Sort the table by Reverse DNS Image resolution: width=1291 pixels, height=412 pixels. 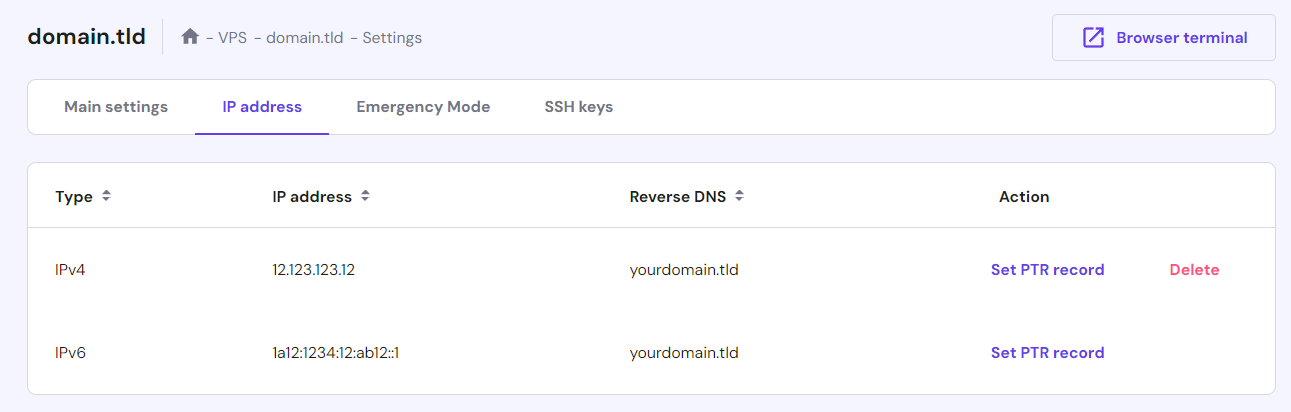[x=739, y=196]
